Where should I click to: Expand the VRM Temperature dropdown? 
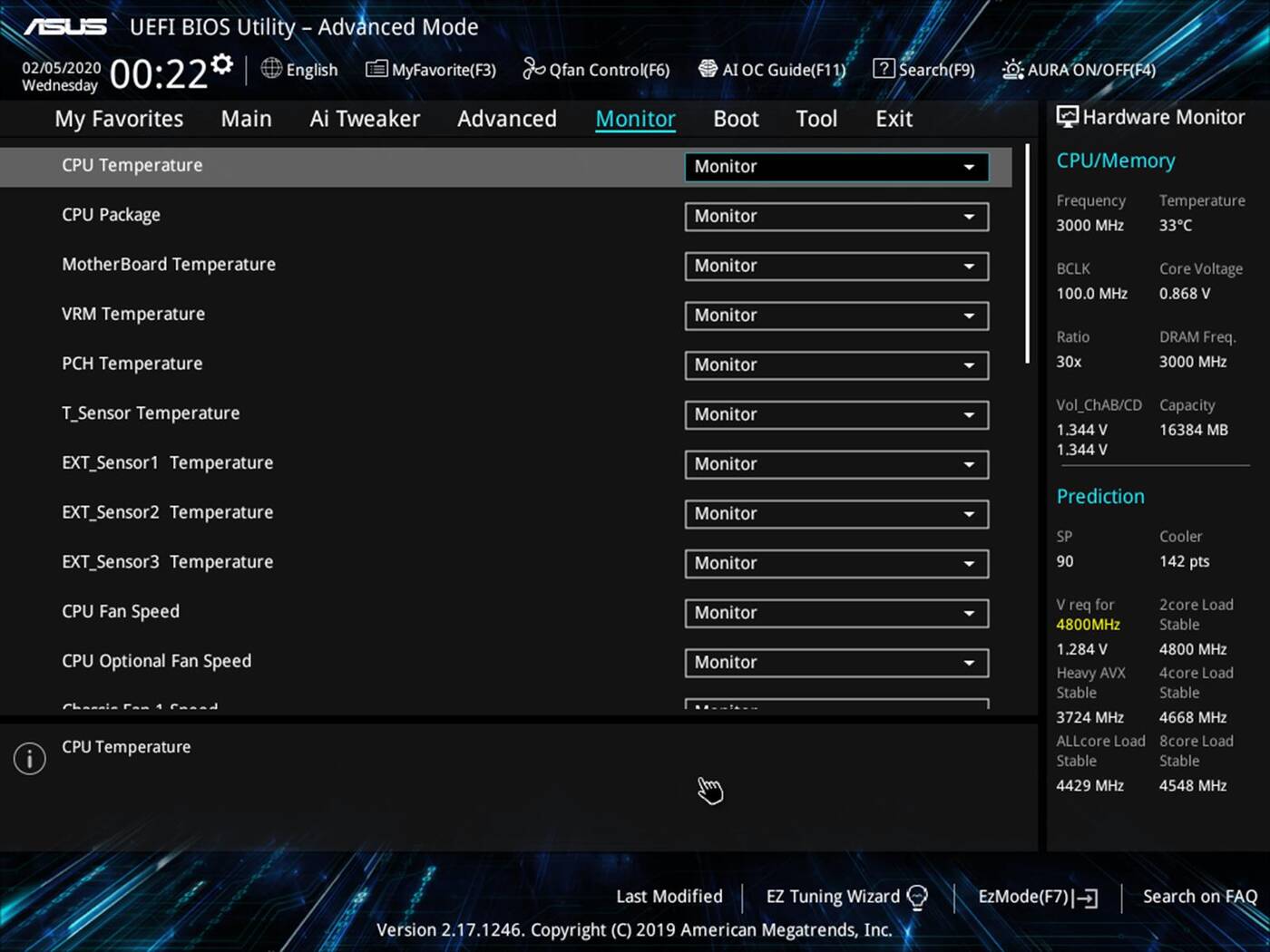[835, 316]
